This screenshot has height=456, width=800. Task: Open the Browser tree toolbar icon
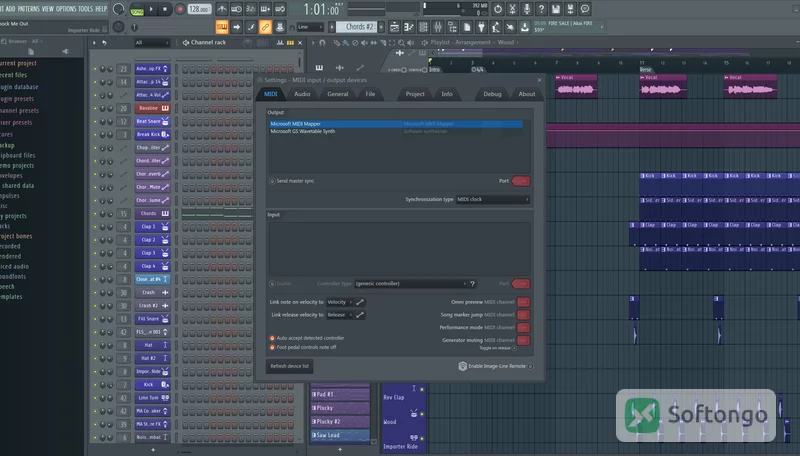[x=452, y=27]
